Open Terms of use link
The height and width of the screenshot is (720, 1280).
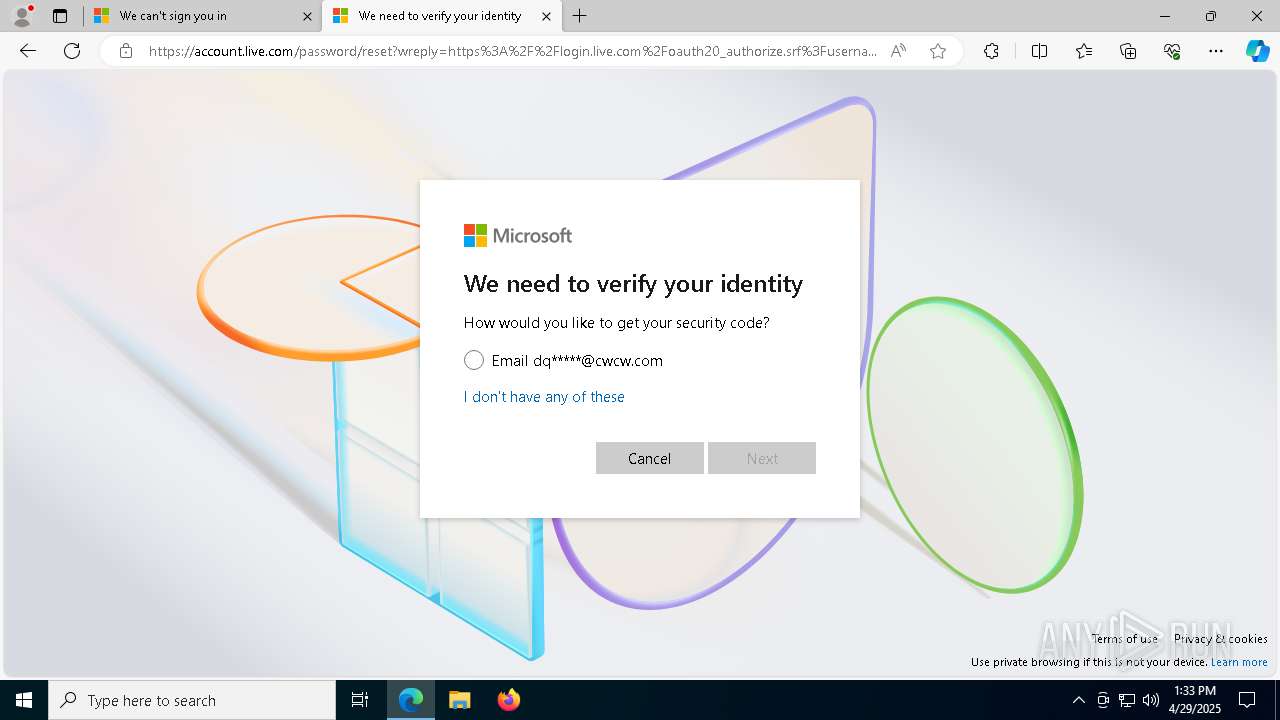point(1125,639)
